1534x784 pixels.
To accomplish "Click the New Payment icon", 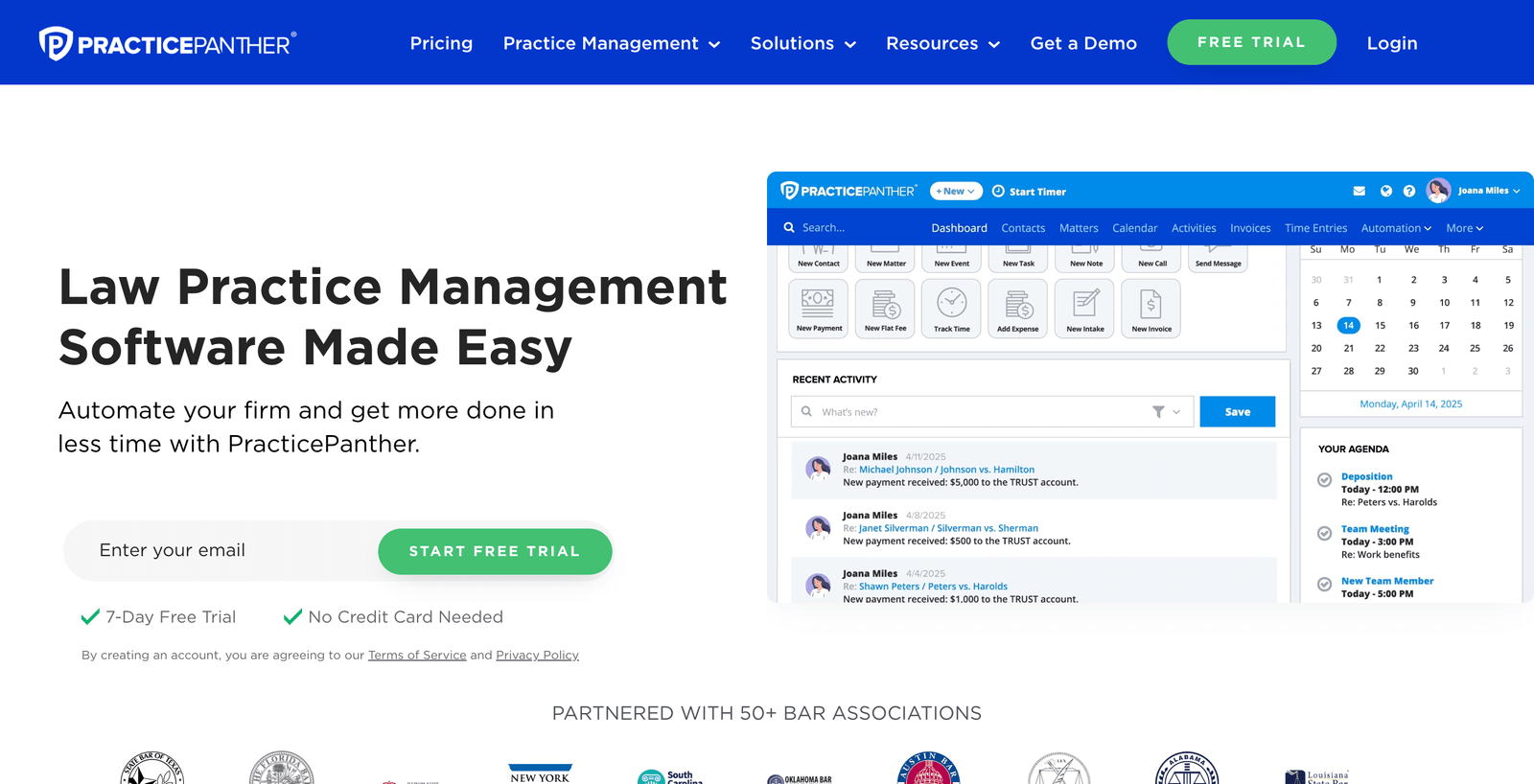I will (x=818, y=306).
